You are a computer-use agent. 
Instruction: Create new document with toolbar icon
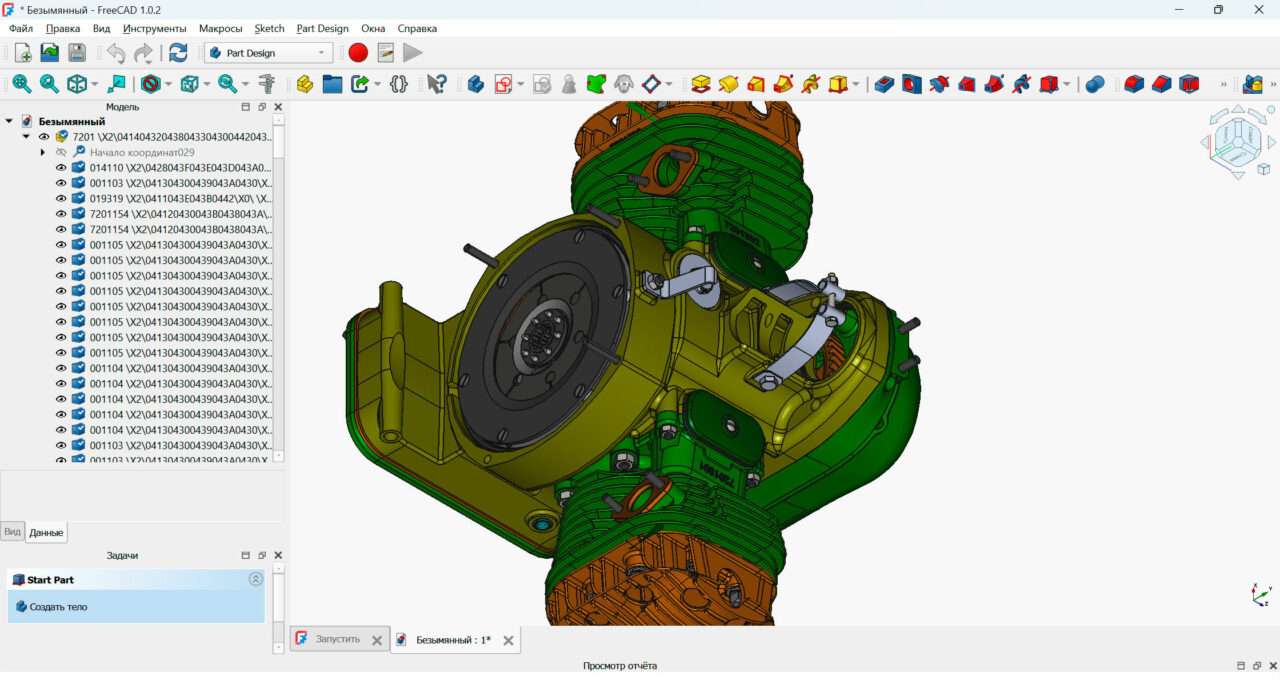[x=22, y=53]
